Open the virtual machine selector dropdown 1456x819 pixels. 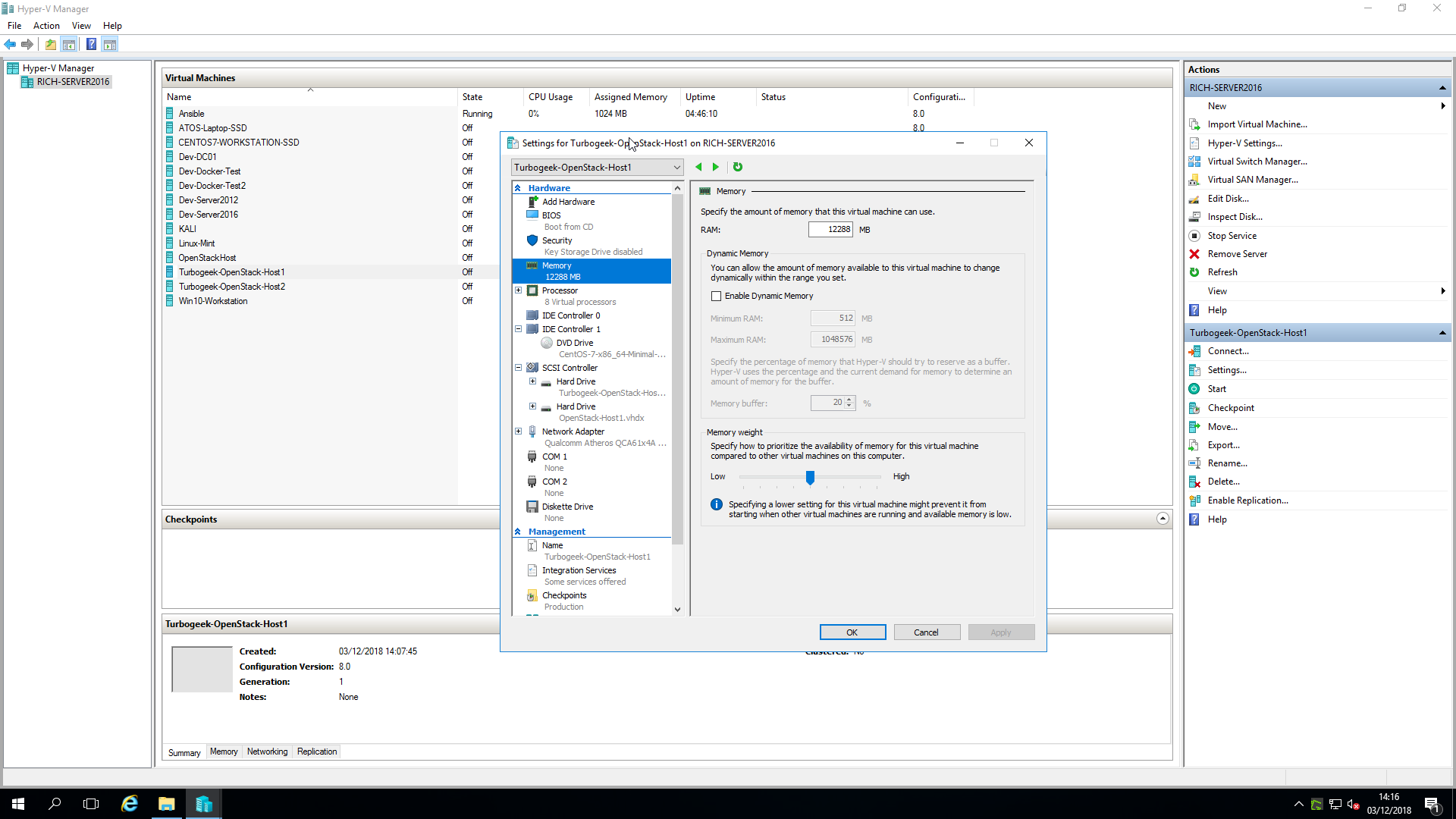pyautogui.click(x=598, y=168)
